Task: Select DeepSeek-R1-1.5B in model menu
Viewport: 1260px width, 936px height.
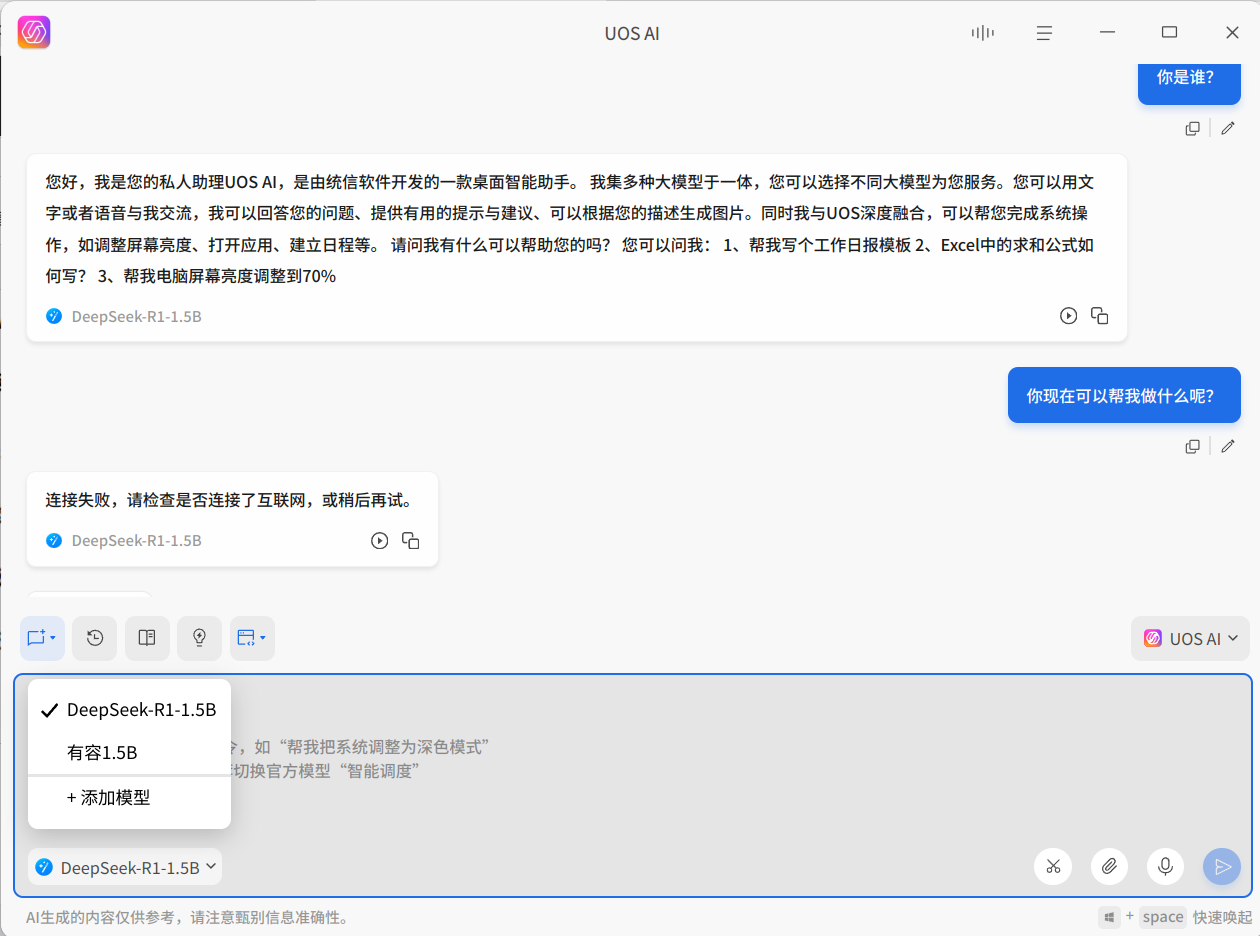Action: 130,711
